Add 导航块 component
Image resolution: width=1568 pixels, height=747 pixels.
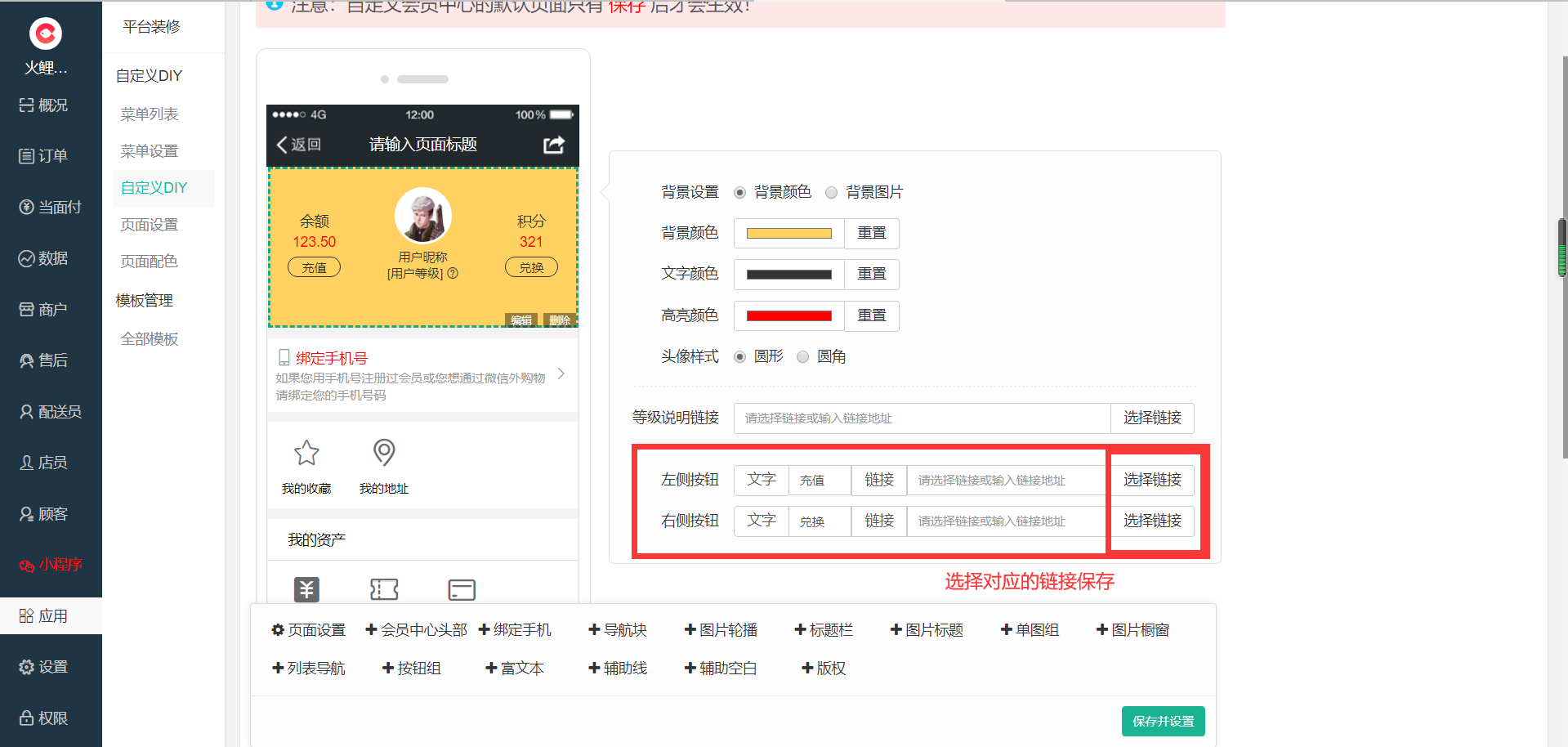pyautogui.click(x=618, y=630)
